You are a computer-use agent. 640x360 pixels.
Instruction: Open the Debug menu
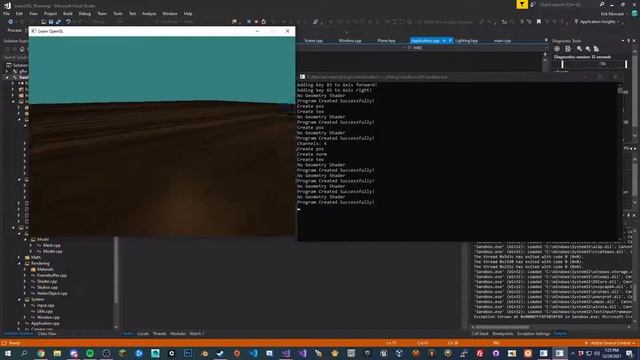pos(84,13)
